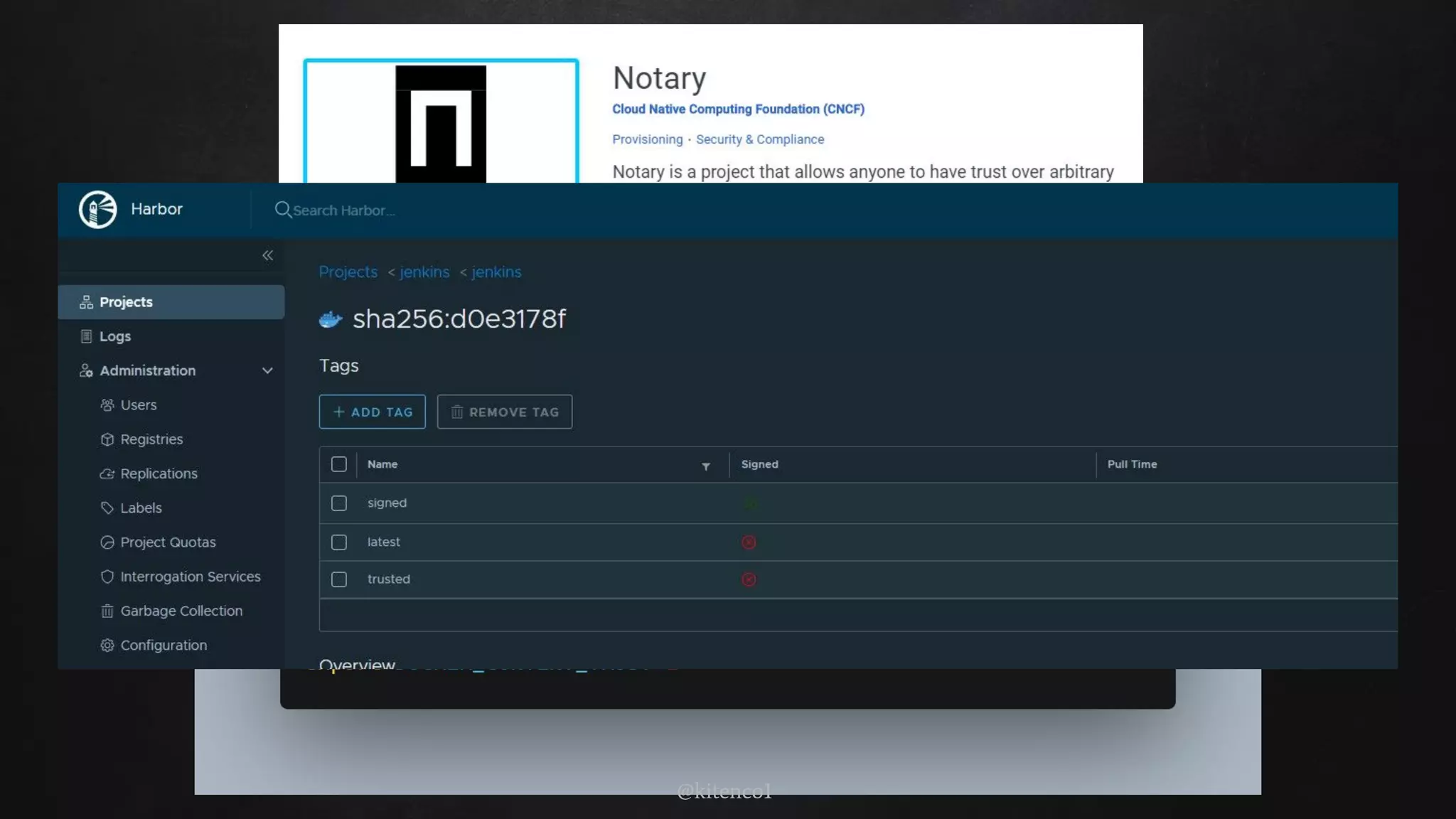Open the Name column filter
The image size is (1456, 819).
click(x=706, y=466)
